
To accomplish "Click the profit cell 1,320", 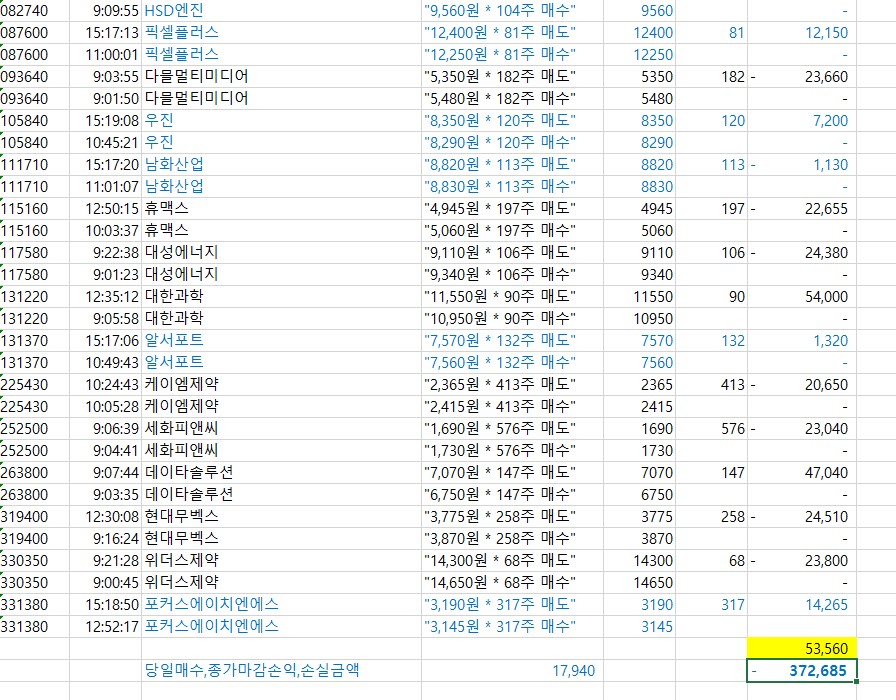I will [x=802, y=341].
